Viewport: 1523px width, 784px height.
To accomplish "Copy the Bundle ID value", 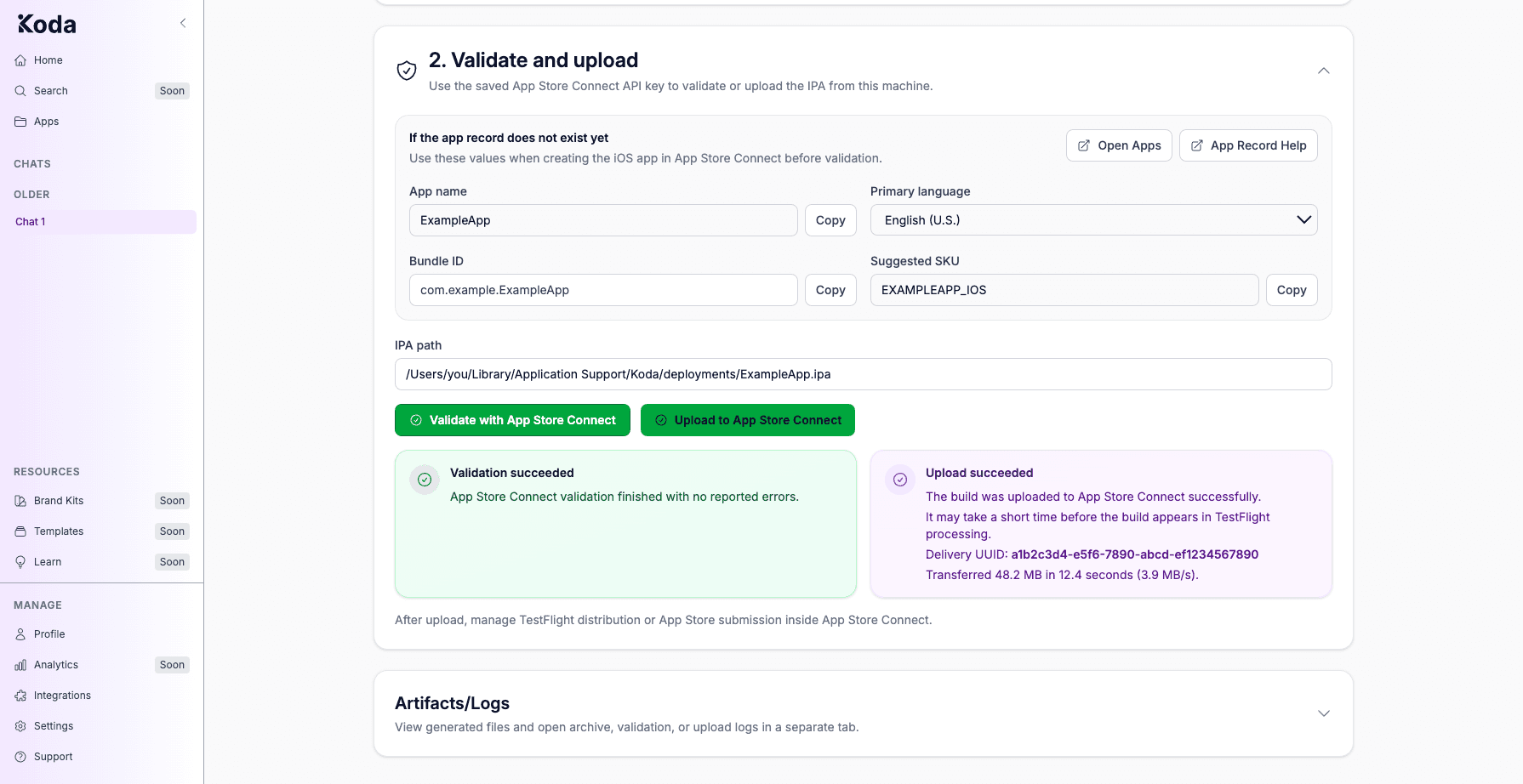I will tap(830, 290).
